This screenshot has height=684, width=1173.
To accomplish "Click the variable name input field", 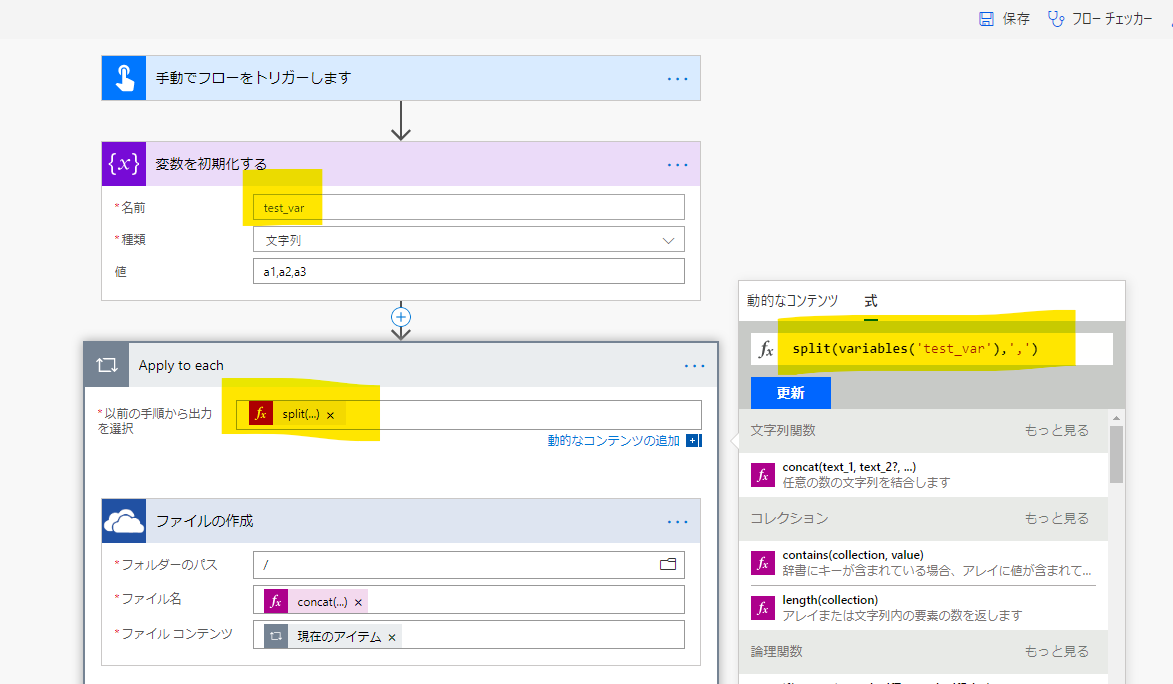I will click(468, 207).
